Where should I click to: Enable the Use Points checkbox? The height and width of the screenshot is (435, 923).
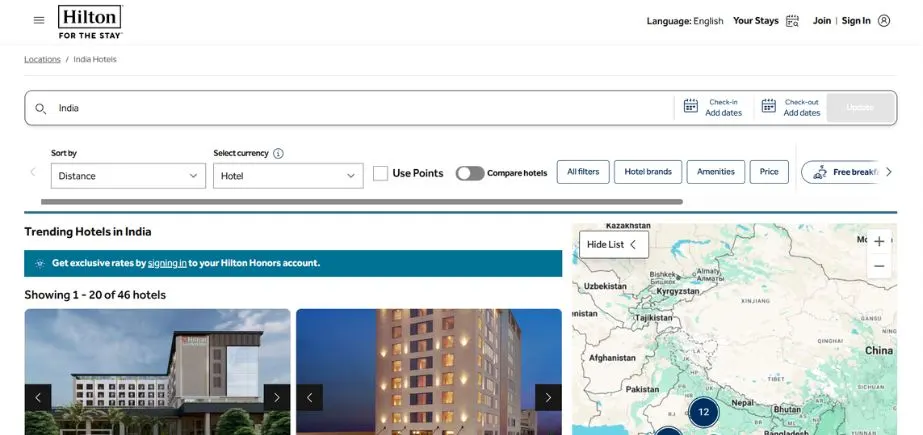380,174
